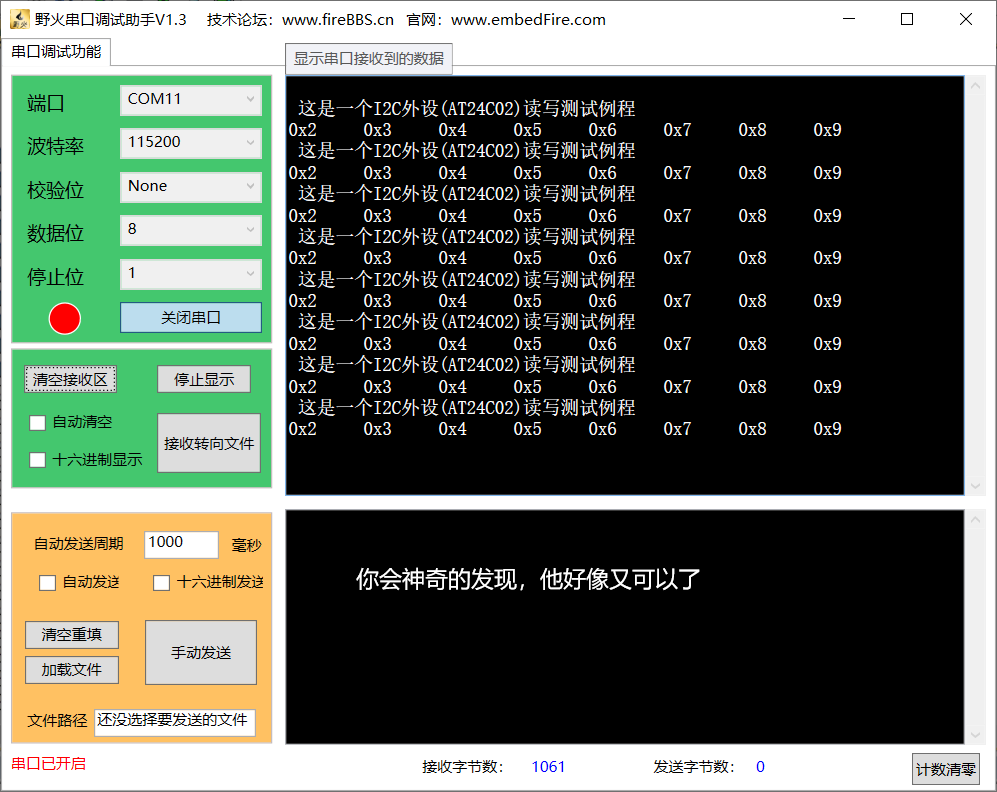Viewport: 997px width, 792px height.
Task: Click the 接收字节数 value 1061
Action: coord(548,767)
